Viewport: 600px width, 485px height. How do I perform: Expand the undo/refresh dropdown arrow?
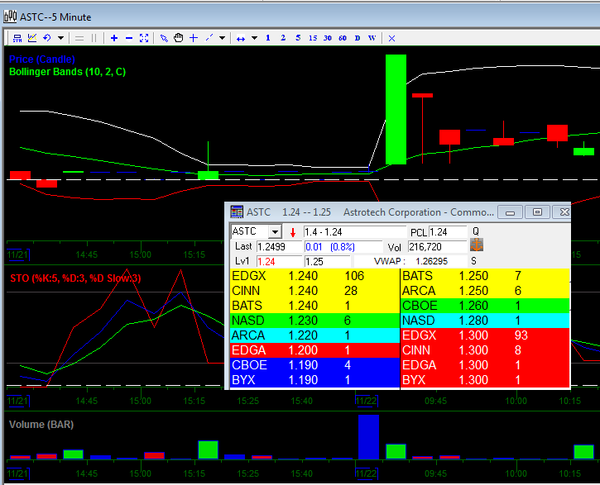[59, 38]
